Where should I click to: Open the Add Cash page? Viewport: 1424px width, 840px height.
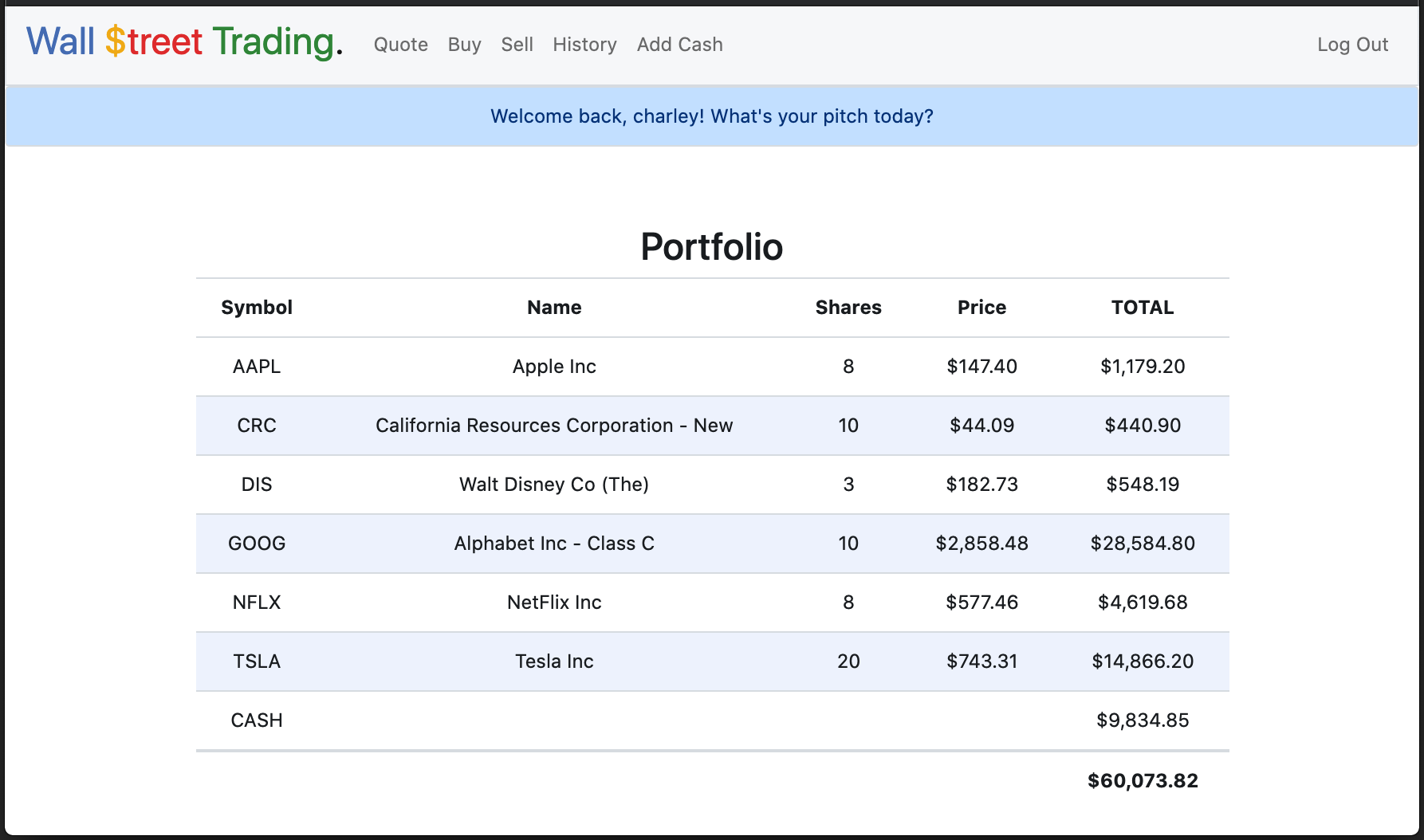coord(680,45)
